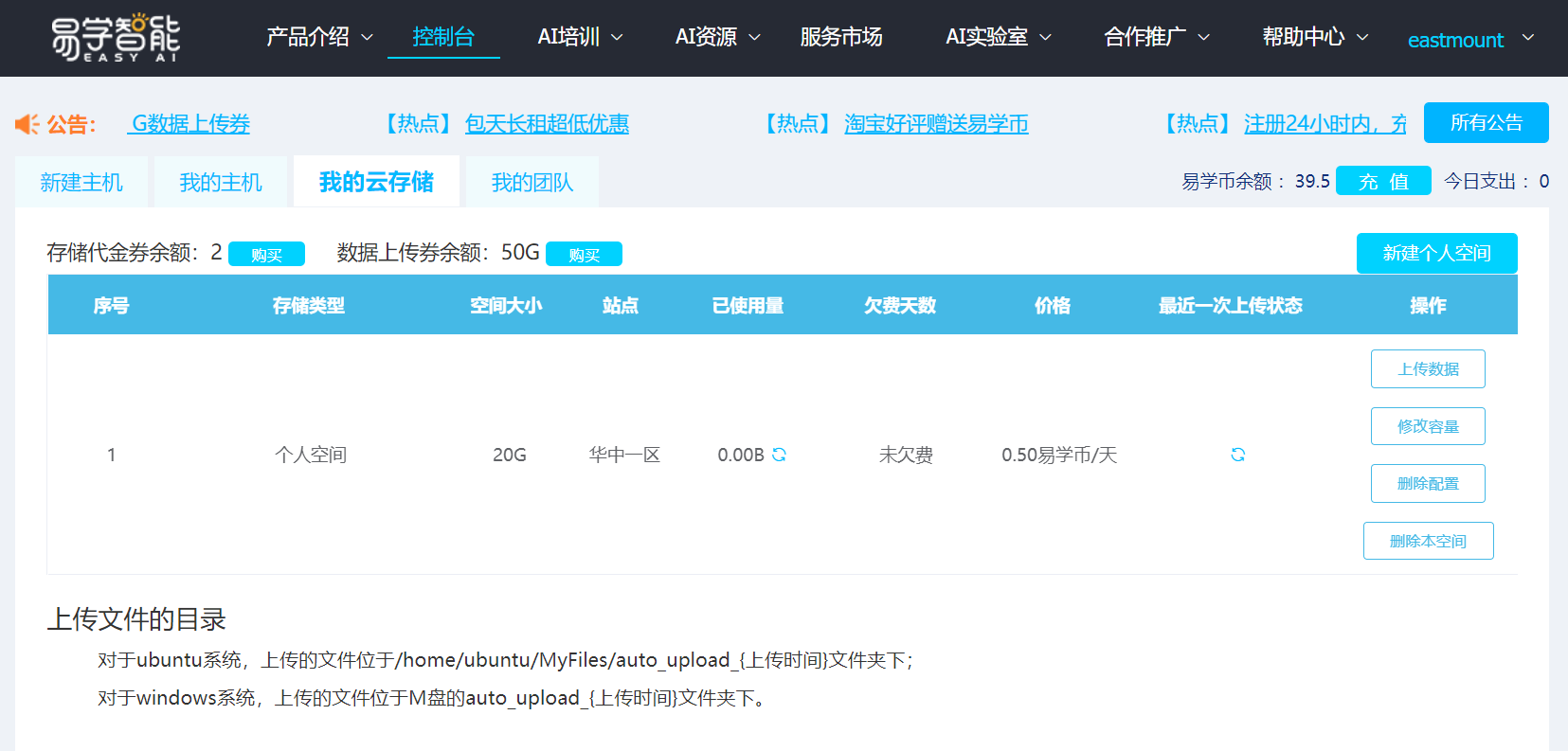Image resolution: width=1568 pixels, height=751 pixels.
Task: Click the 删除本空间 button
Action: [1428, 541]
